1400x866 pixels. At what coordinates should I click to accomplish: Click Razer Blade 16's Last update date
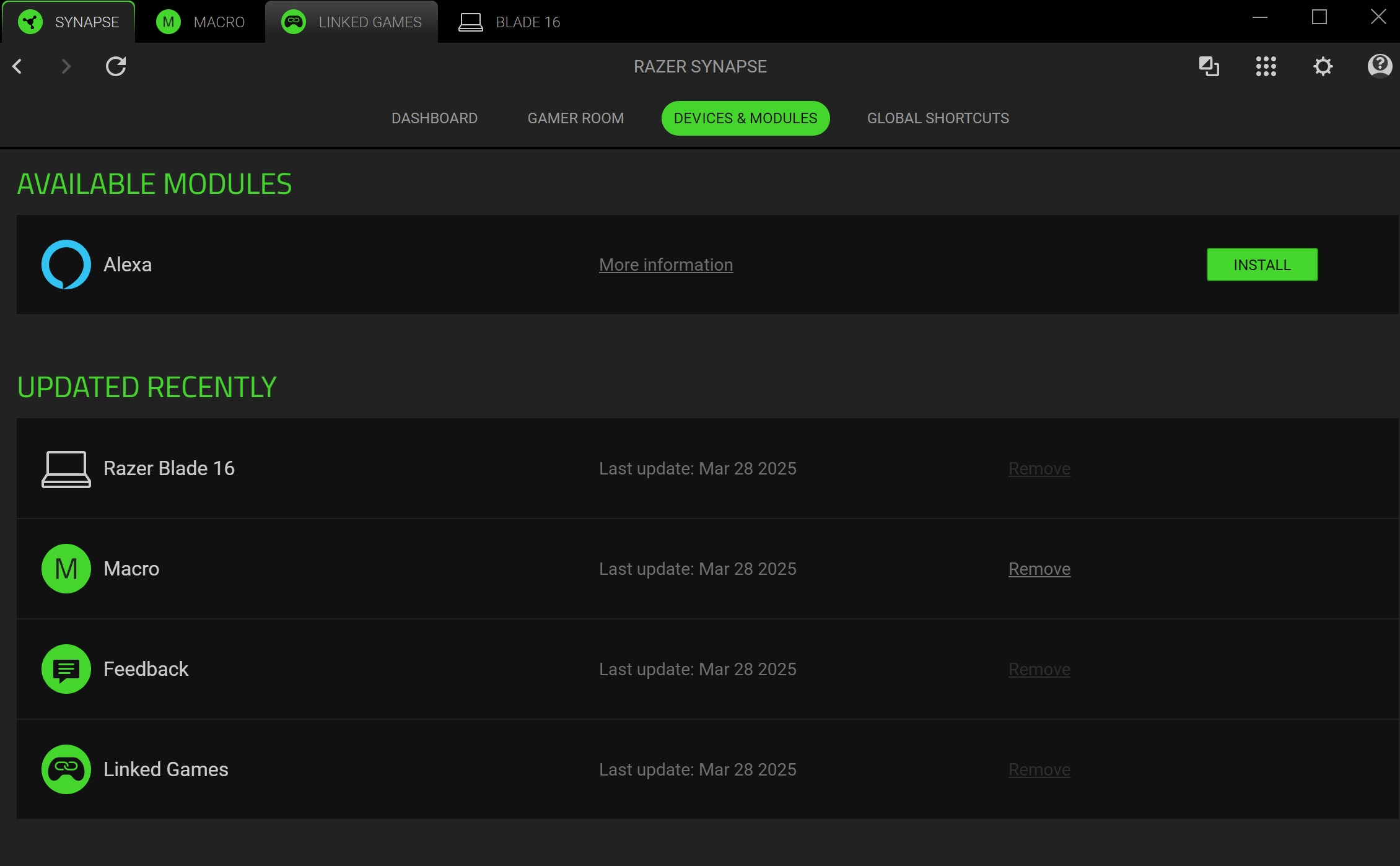pyautogui.click(x=698, y=469)
